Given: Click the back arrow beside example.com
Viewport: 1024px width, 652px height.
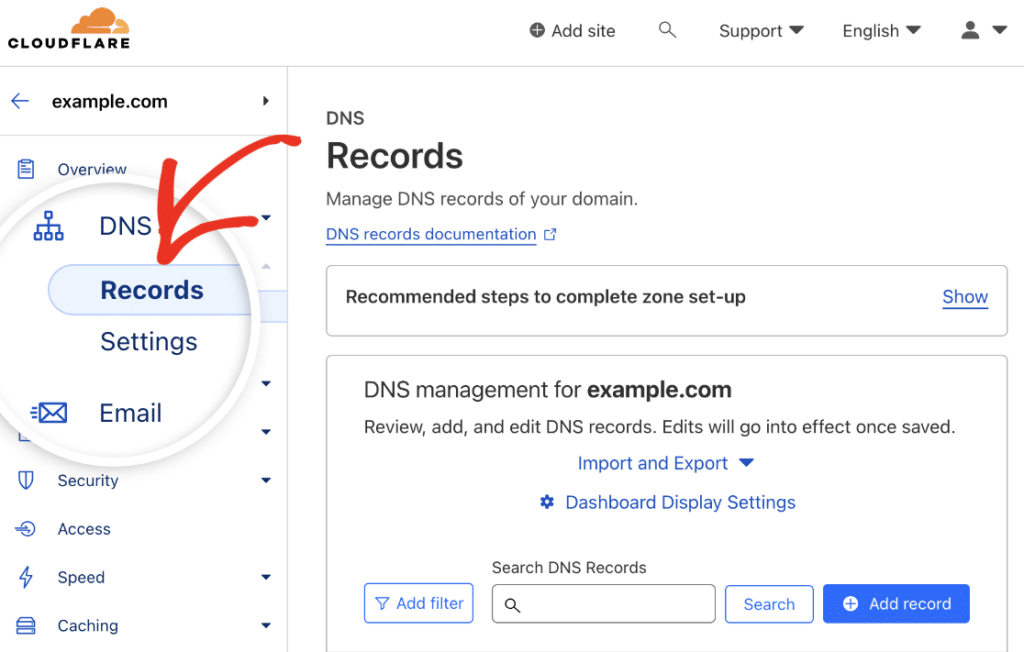Looking at the screenshot, I should [x=20, y=101].
